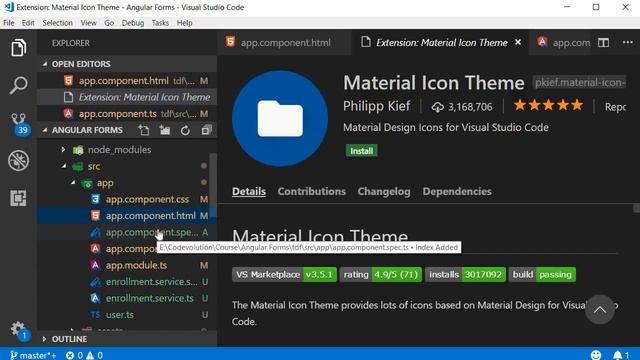The image size is (640, 360).
Task: Click New Folder icon in Angular Forms header
Action: coord(165,130)
